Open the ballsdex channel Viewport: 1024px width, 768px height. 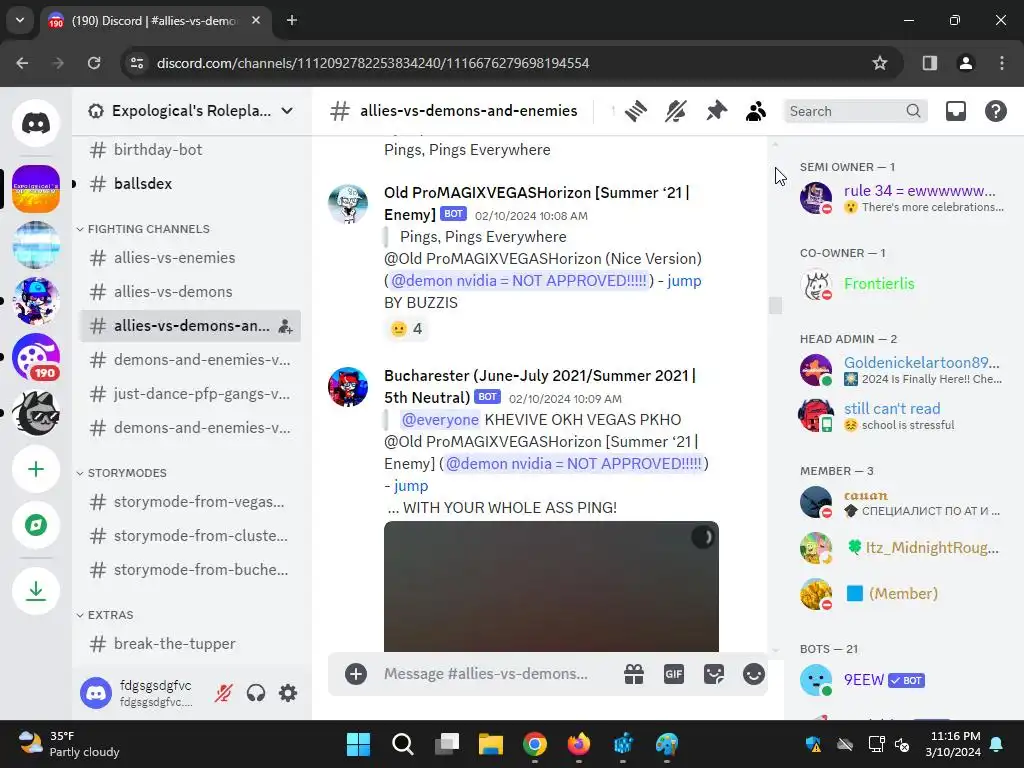click(x=189, y=184)
